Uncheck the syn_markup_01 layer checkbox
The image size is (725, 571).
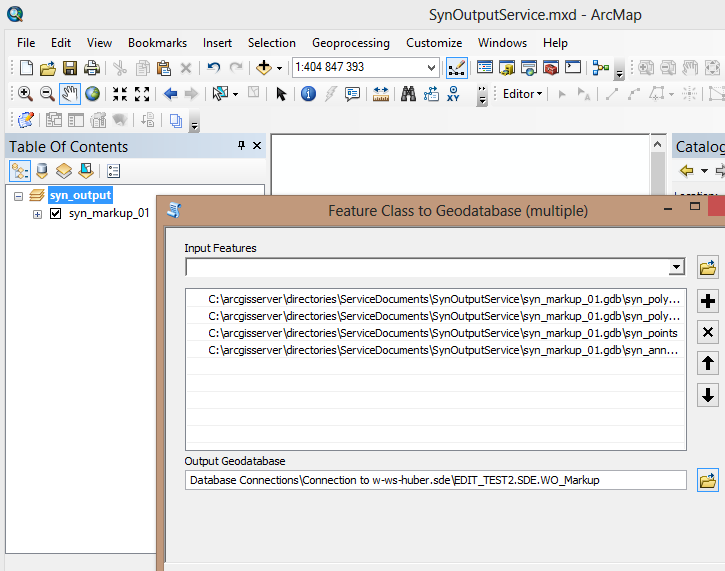pyautogui.click(x=55, y=214)
